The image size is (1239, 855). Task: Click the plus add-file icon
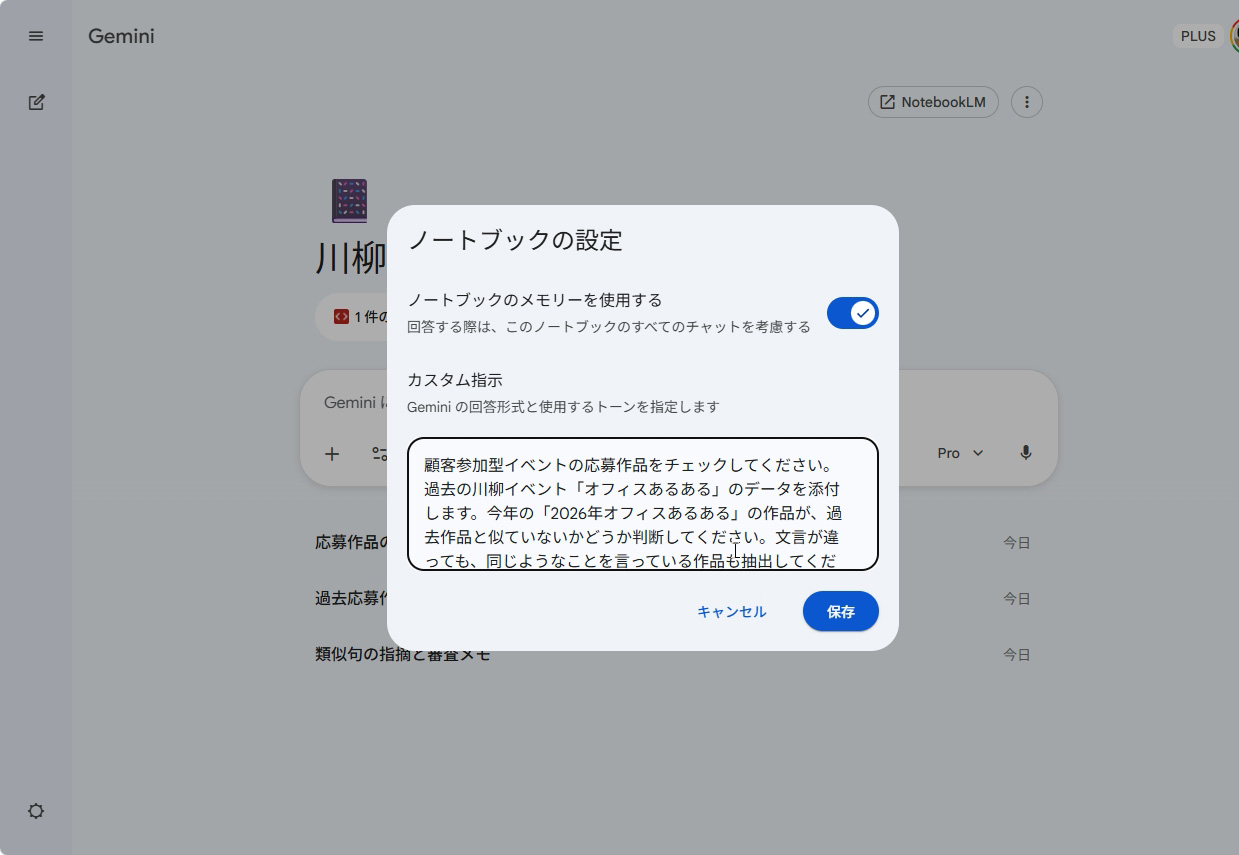click(x=332, y=454)
